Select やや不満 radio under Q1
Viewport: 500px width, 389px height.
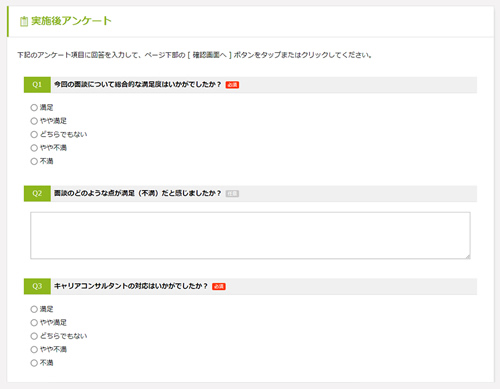(34, 148)
